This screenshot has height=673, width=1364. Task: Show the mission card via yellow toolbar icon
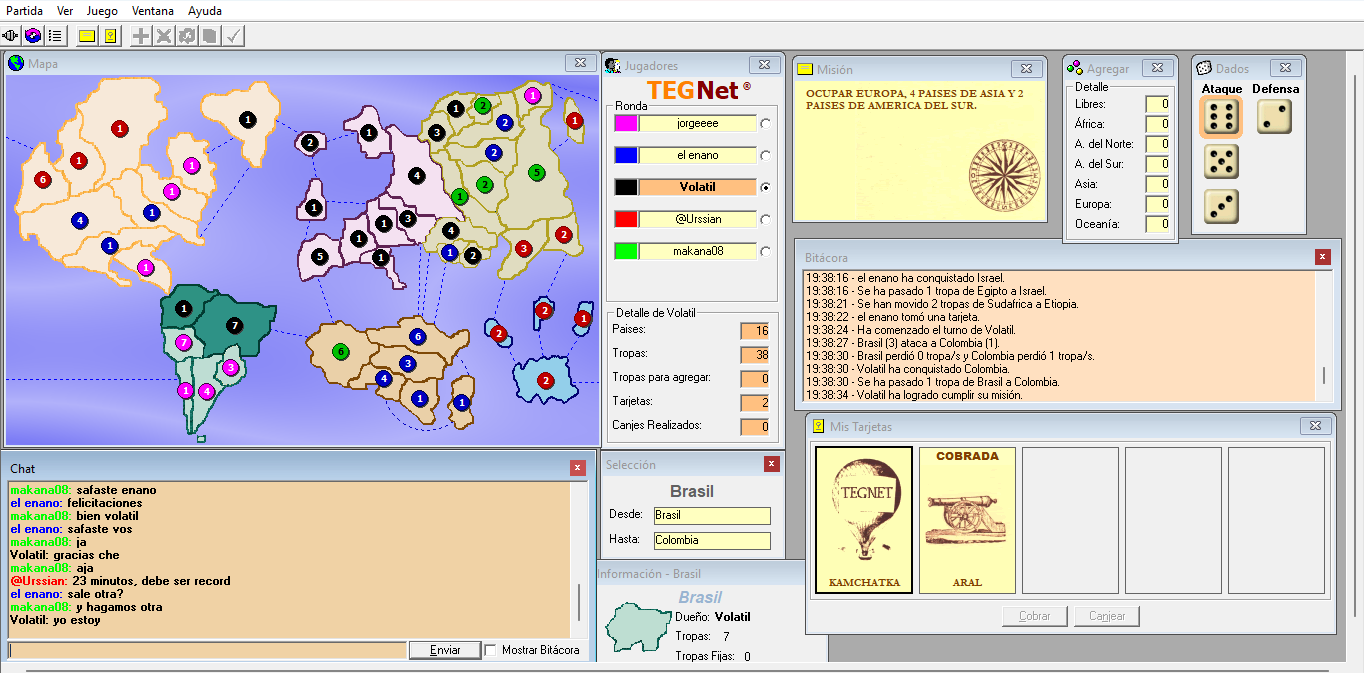[87, 36]
